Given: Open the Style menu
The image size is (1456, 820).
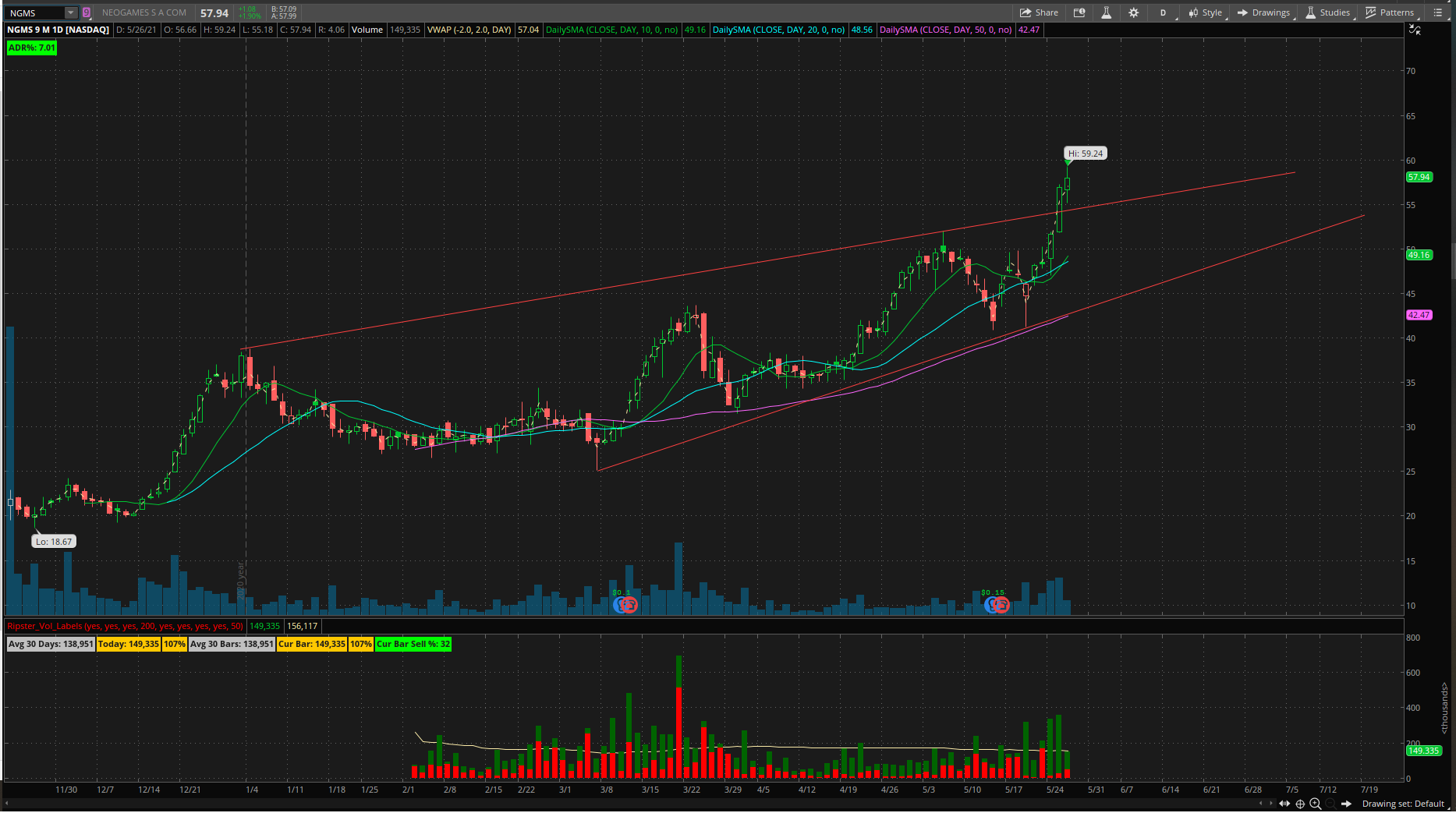Looking at the screenshot, I should [x=1205, y=12].
